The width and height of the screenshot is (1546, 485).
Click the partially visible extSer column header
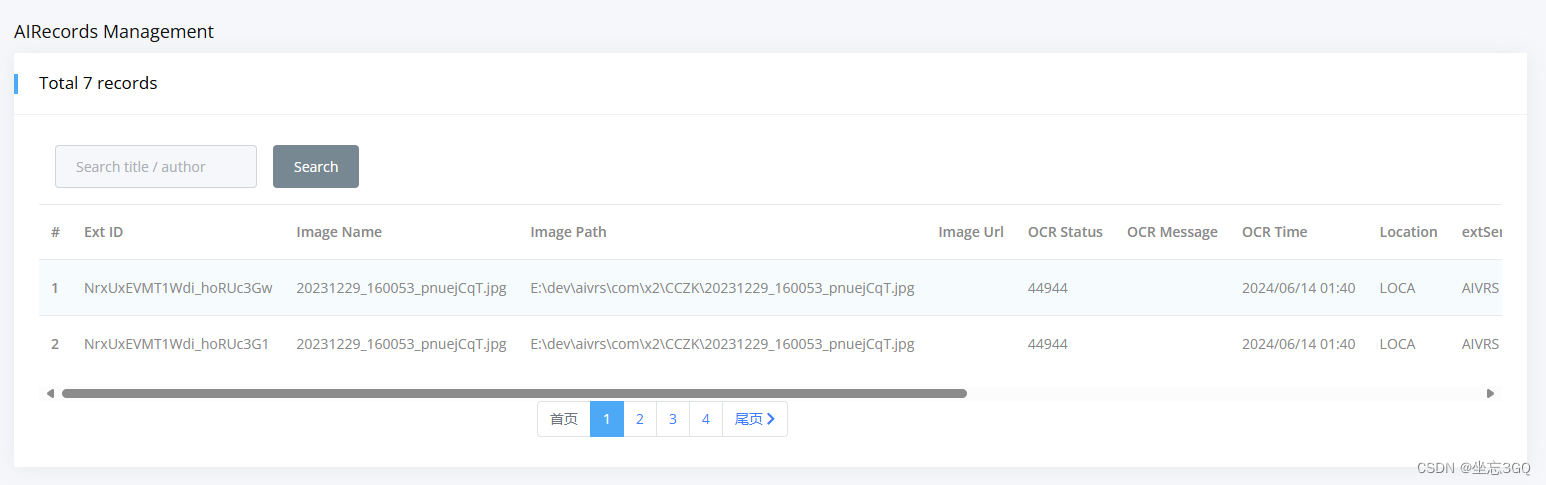1481,232
